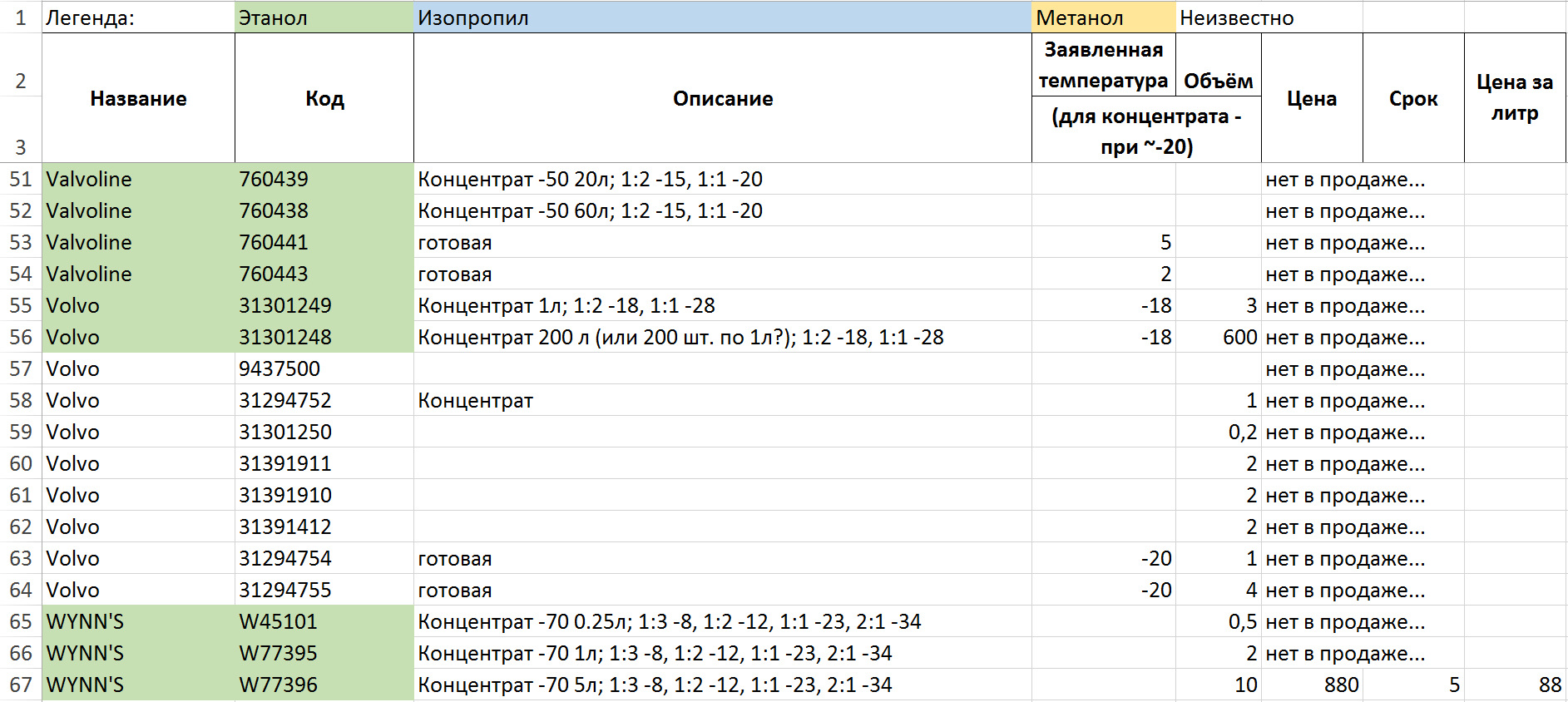Click the "Цена за литр" header cell
Screen dimensions: 1568x702
pyautogui.click(x=1514, y=98)
